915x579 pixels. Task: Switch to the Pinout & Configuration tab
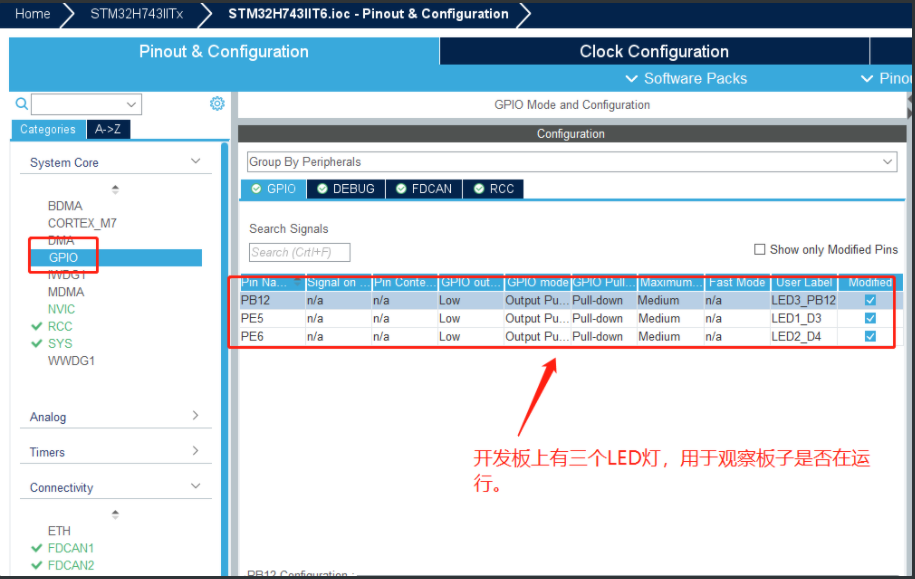[x=223, y=51]
